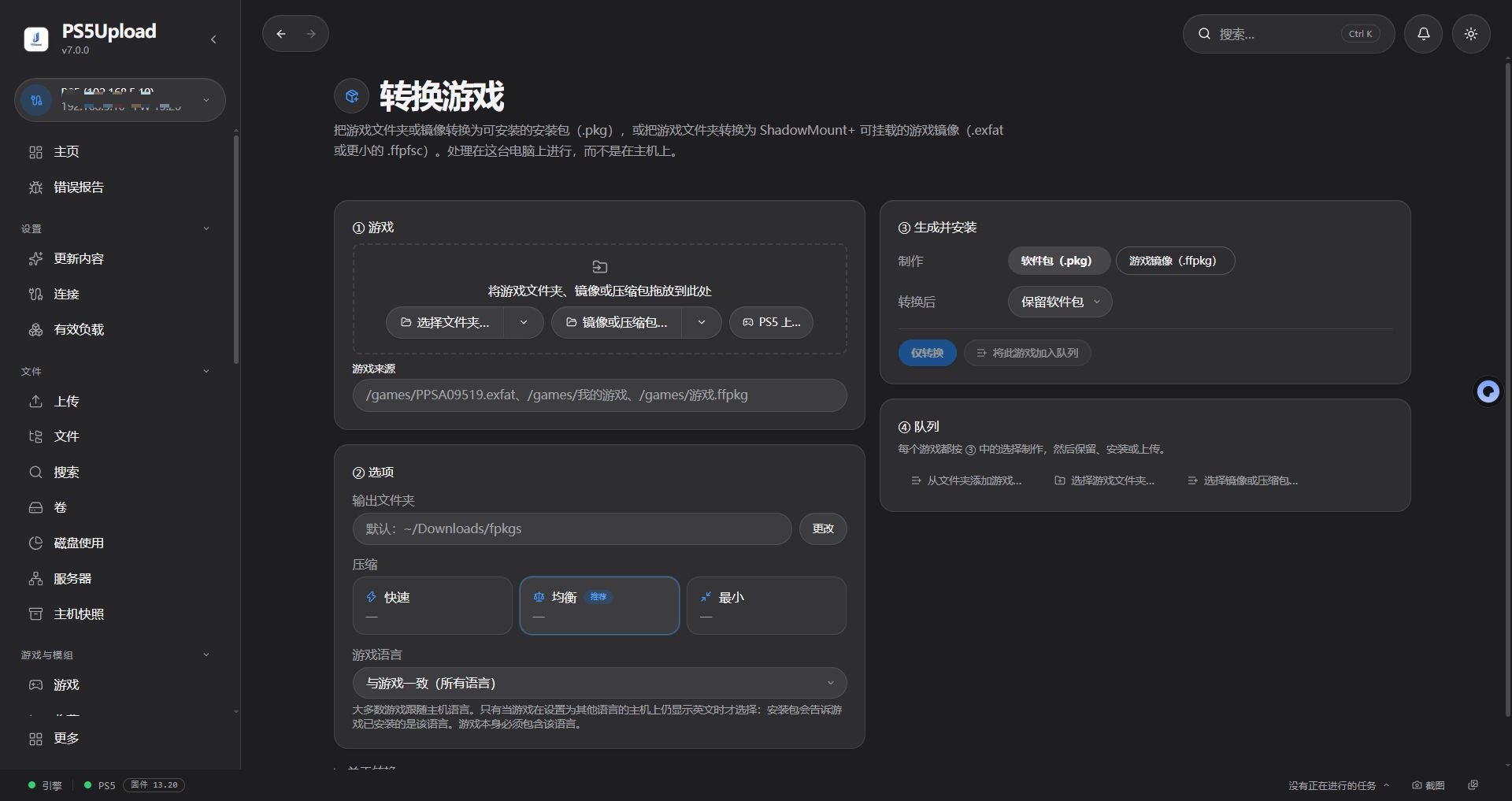
Task: Choose 快速 compression option
Action: click(x=432, y=606)
